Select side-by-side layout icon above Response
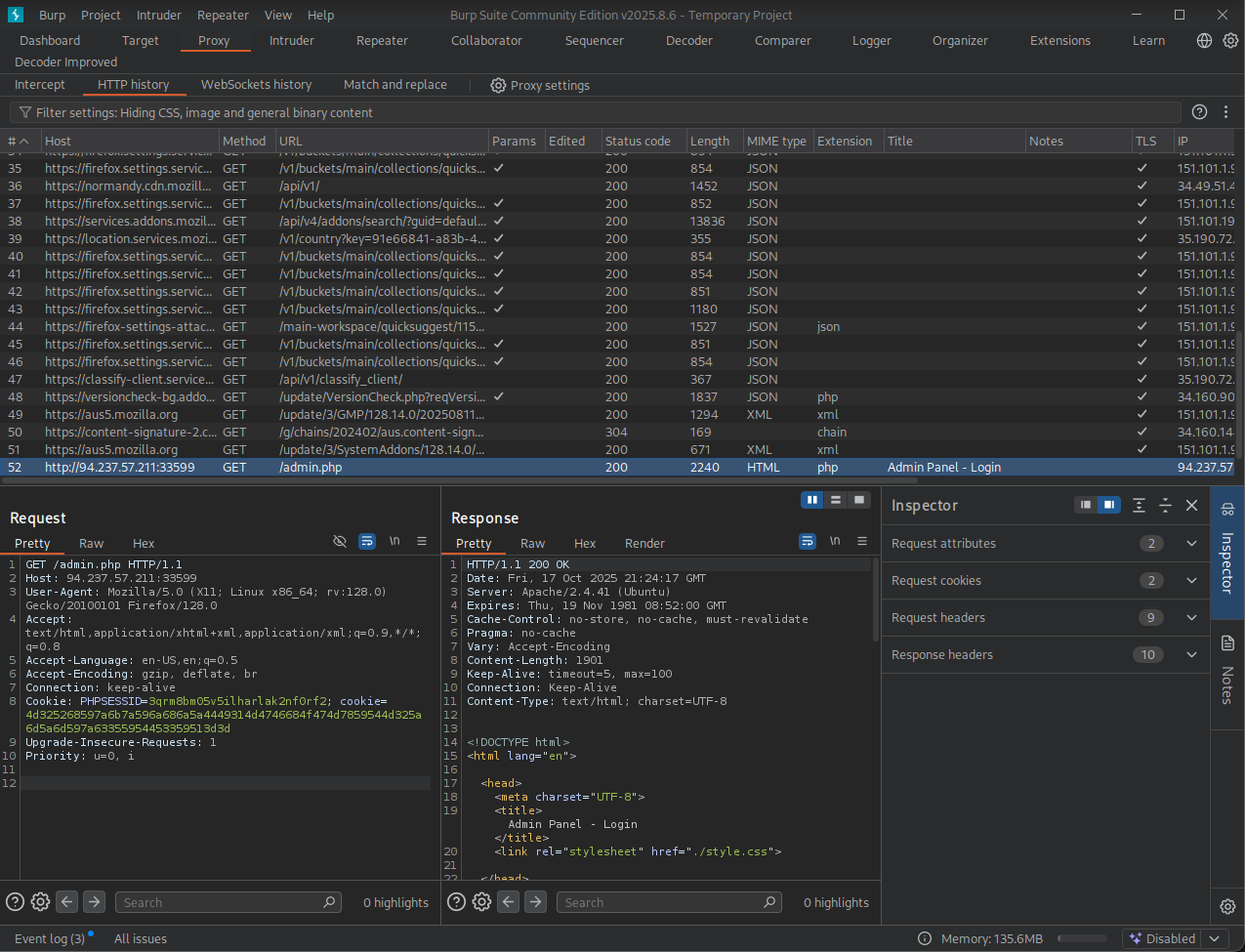The image size is (1245, 952). click(811, 500)
